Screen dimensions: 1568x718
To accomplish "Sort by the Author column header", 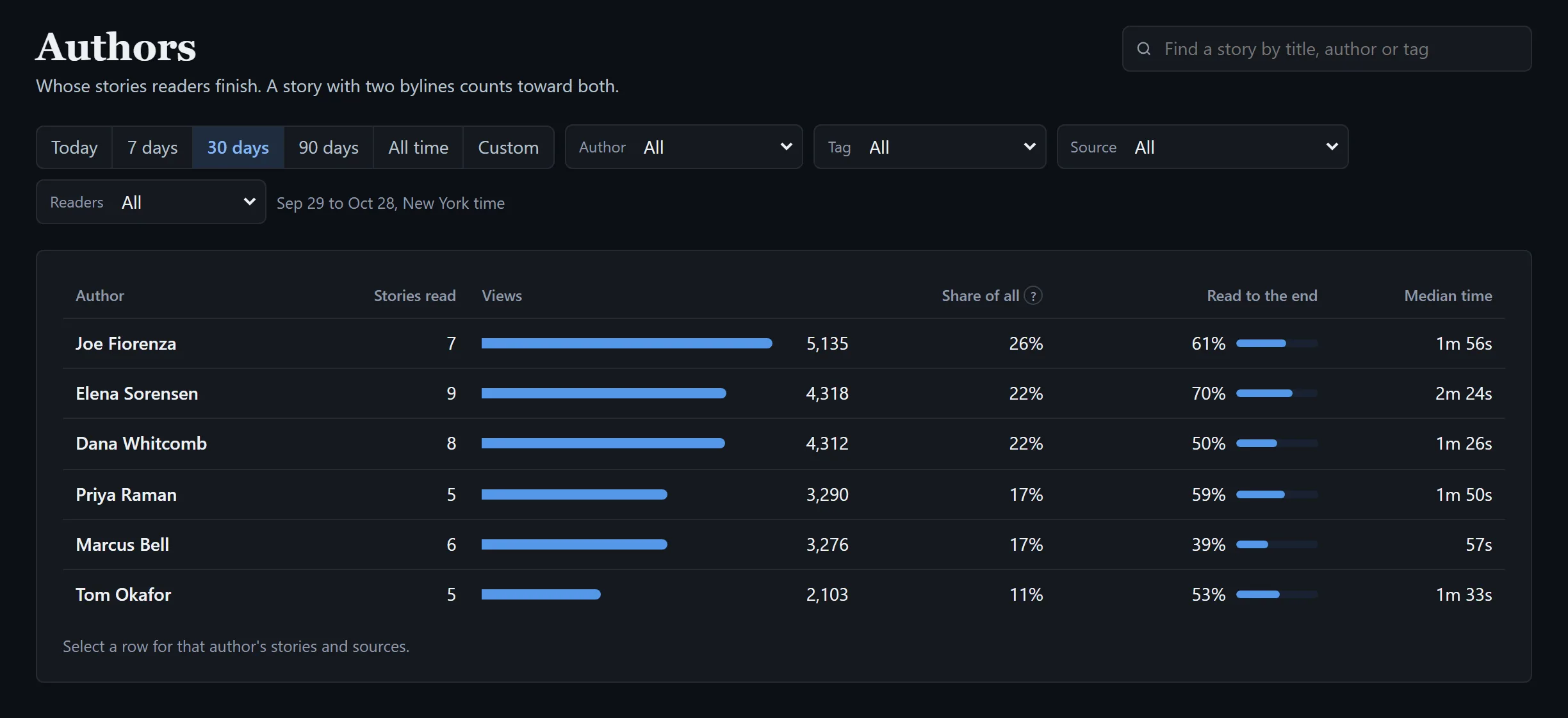I will pyautogui.click(x=100, y=295).
